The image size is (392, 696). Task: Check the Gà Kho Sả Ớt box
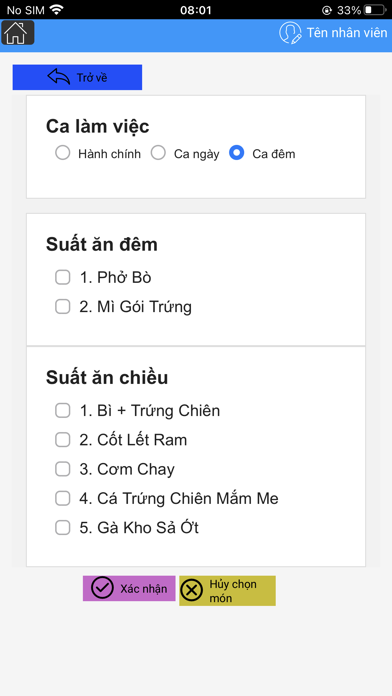pos(63,528)
